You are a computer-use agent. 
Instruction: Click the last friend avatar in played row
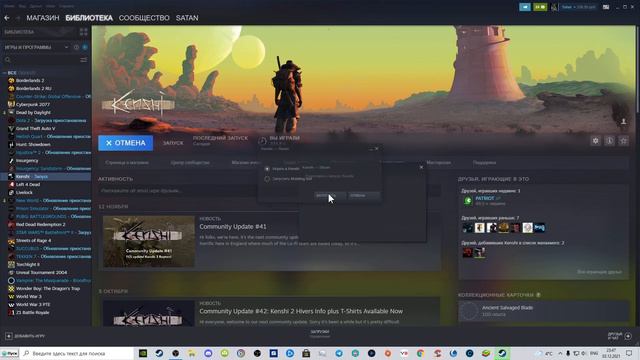tap(540, 227)
